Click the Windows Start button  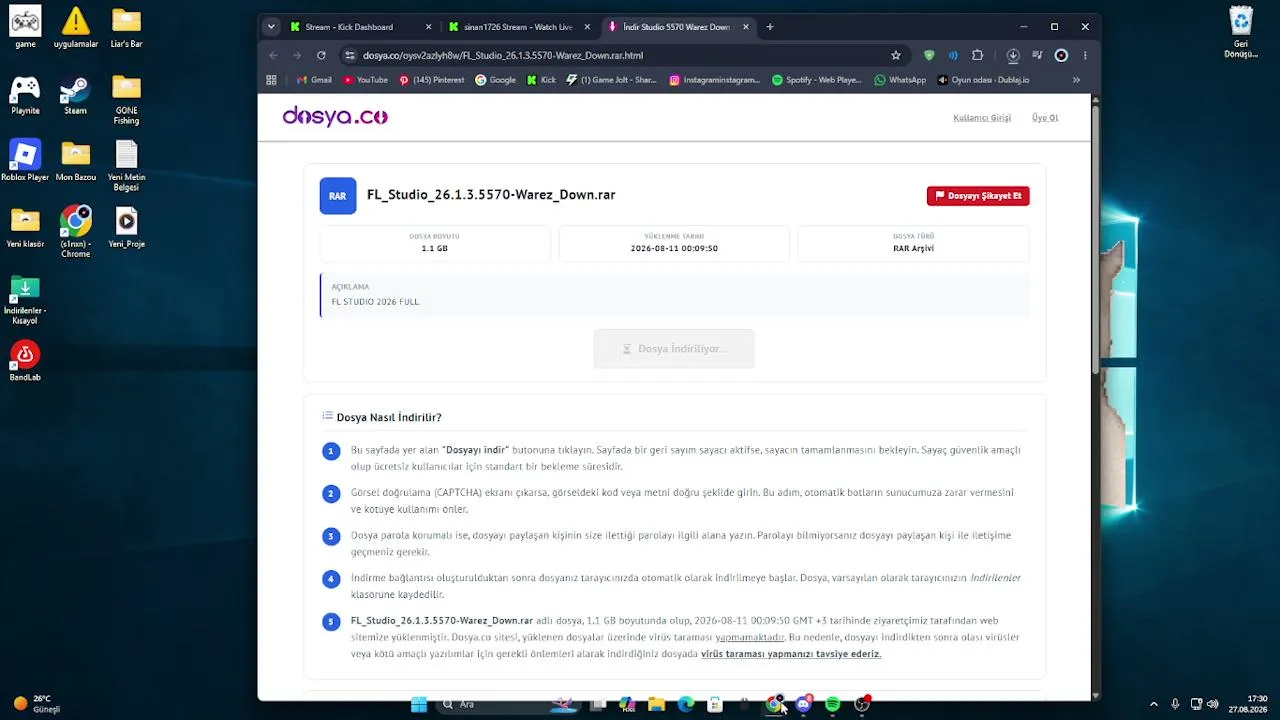419,704
